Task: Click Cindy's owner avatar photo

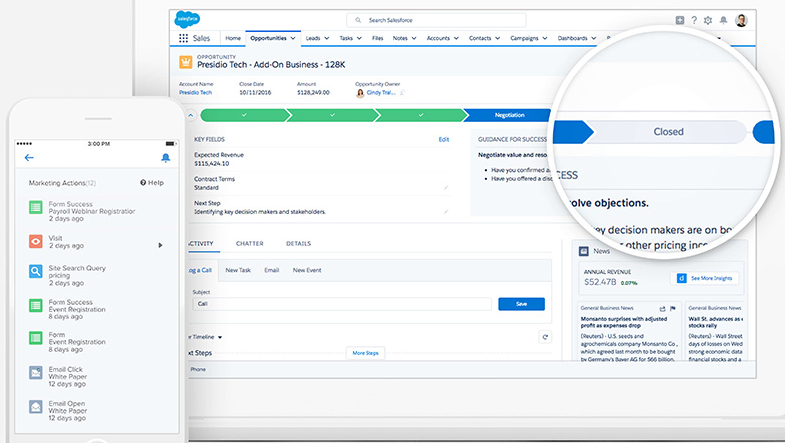Action: click(360, 93)
